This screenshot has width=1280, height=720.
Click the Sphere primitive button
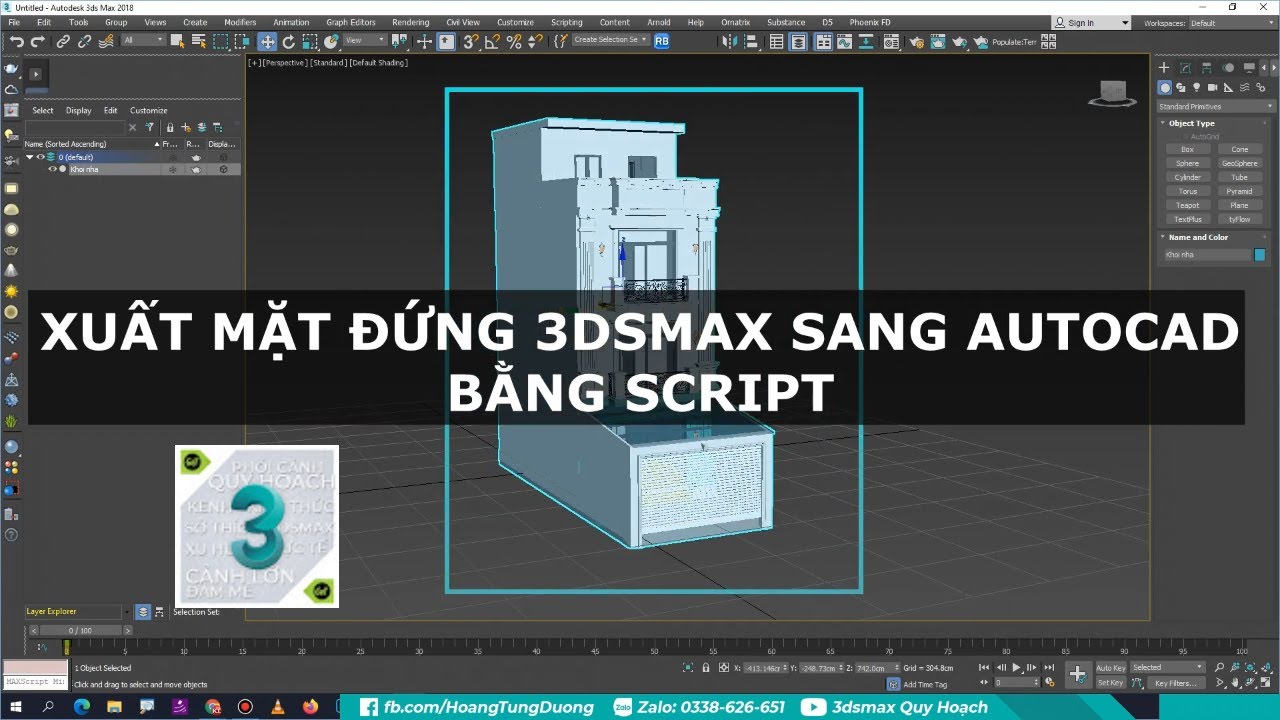click(x=1187, y=163)
